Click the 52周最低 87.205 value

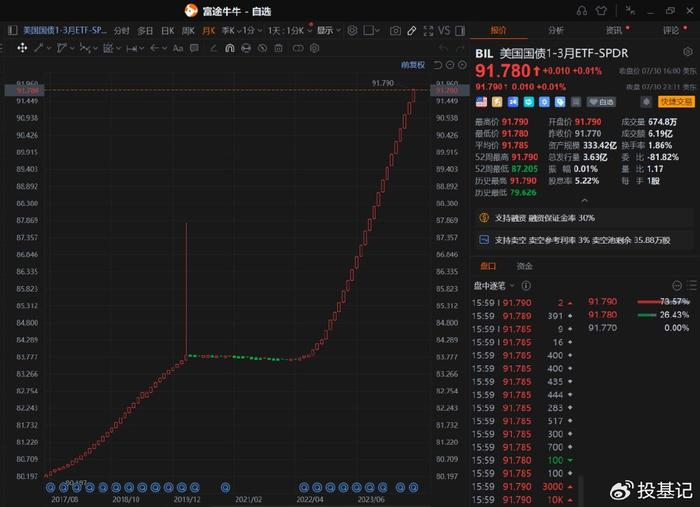525,169
